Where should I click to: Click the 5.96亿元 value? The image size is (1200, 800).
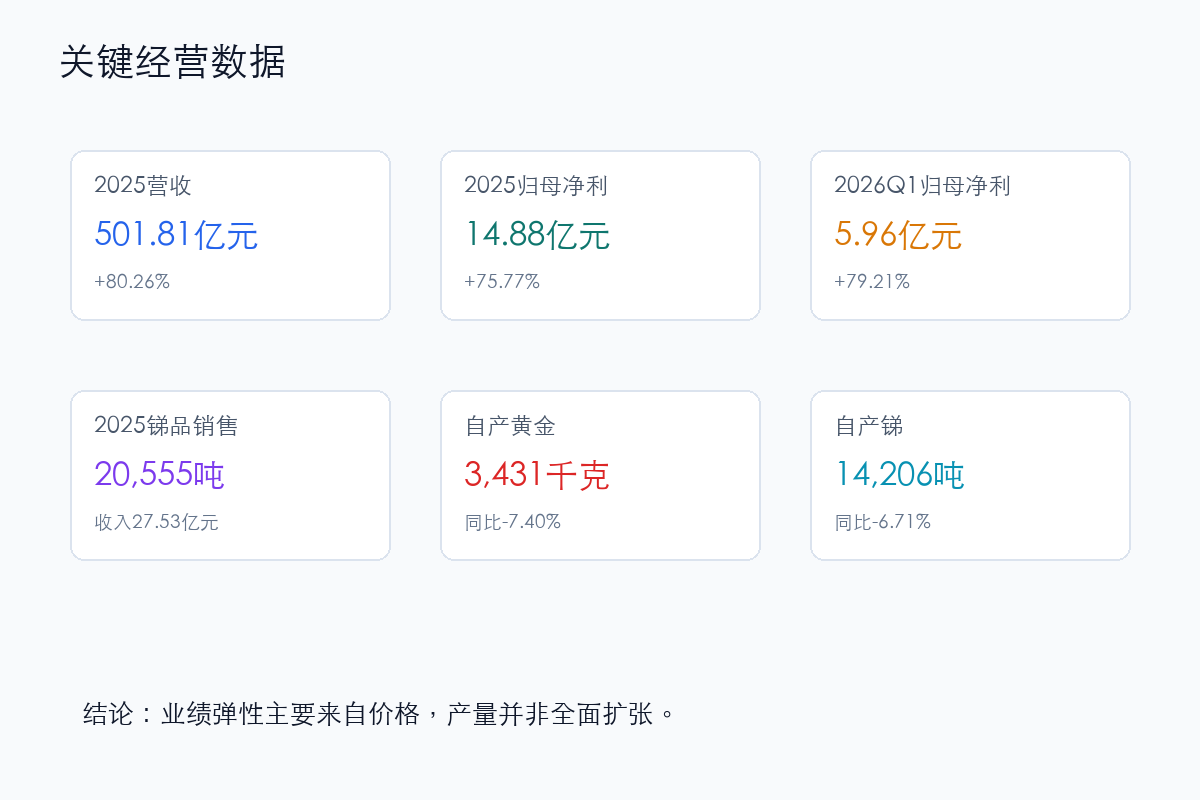click(x=898, y=235)
